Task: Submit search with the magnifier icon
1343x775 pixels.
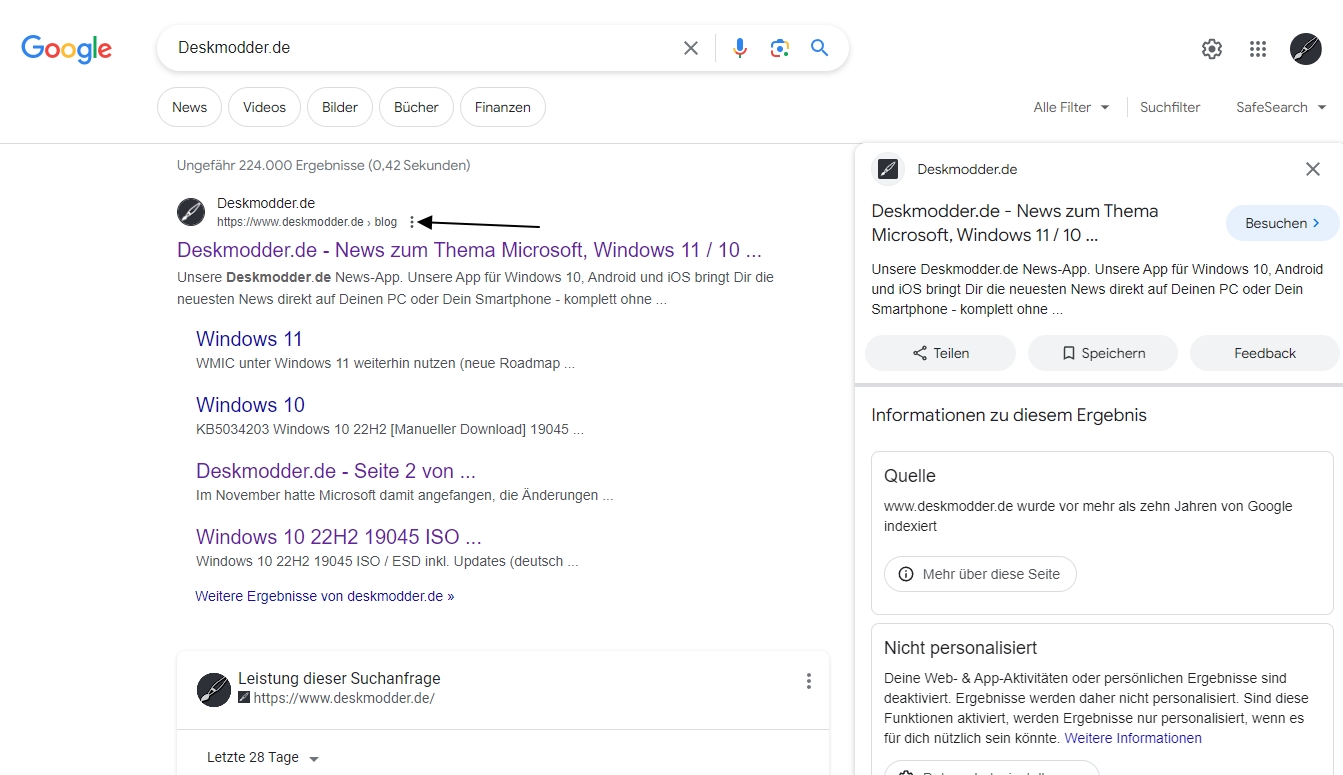Action: point(820,48)
